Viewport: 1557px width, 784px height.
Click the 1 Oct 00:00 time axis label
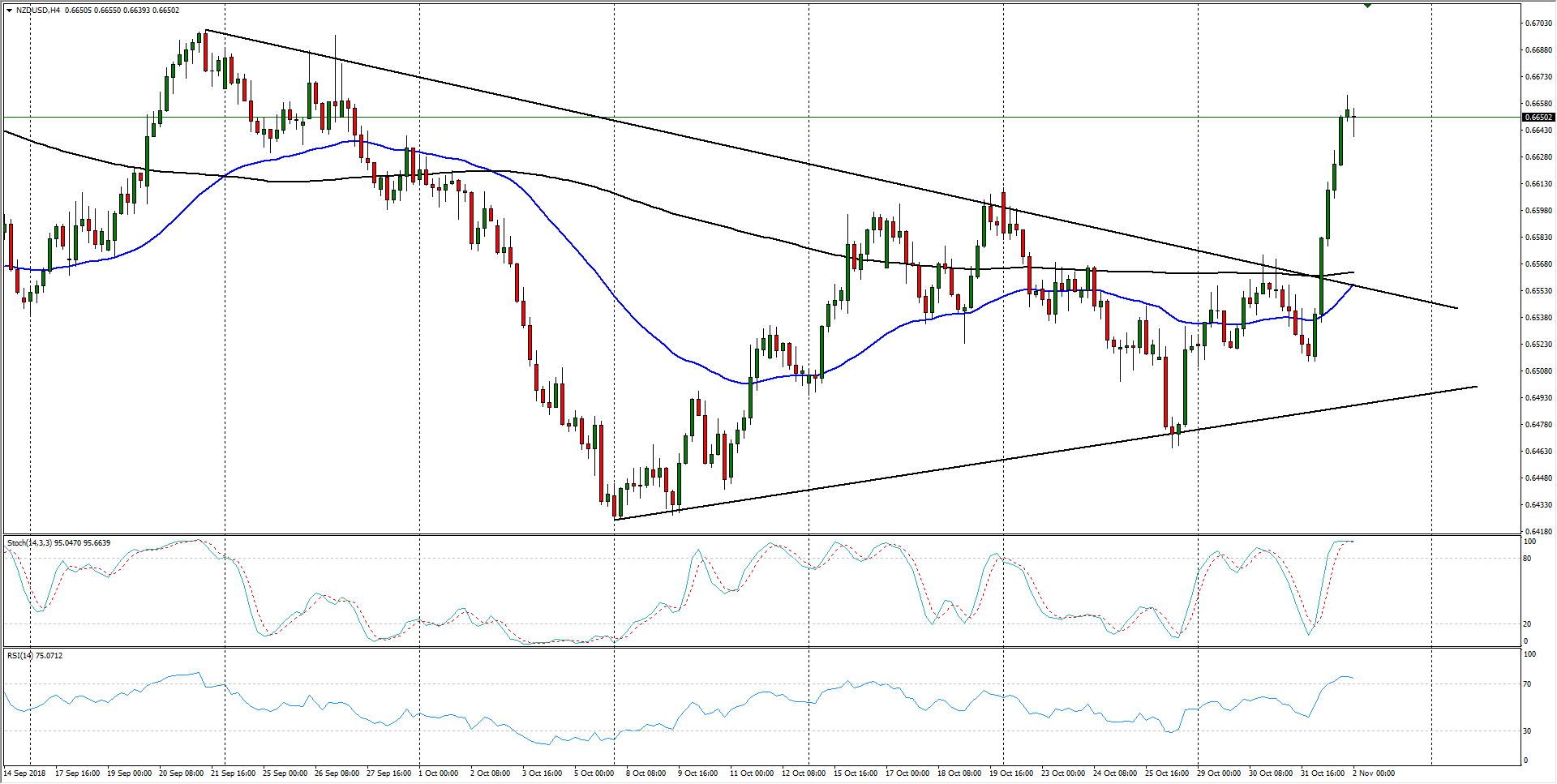[439, 773]
